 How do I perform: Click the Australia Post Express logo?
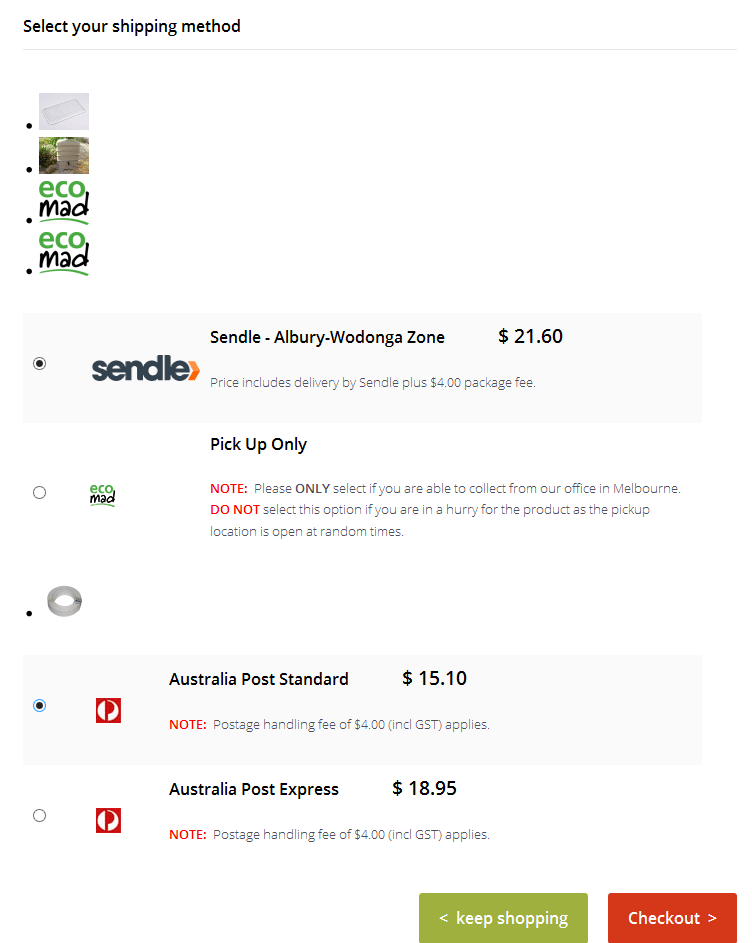pyautogui.click(x=108, y=821)
